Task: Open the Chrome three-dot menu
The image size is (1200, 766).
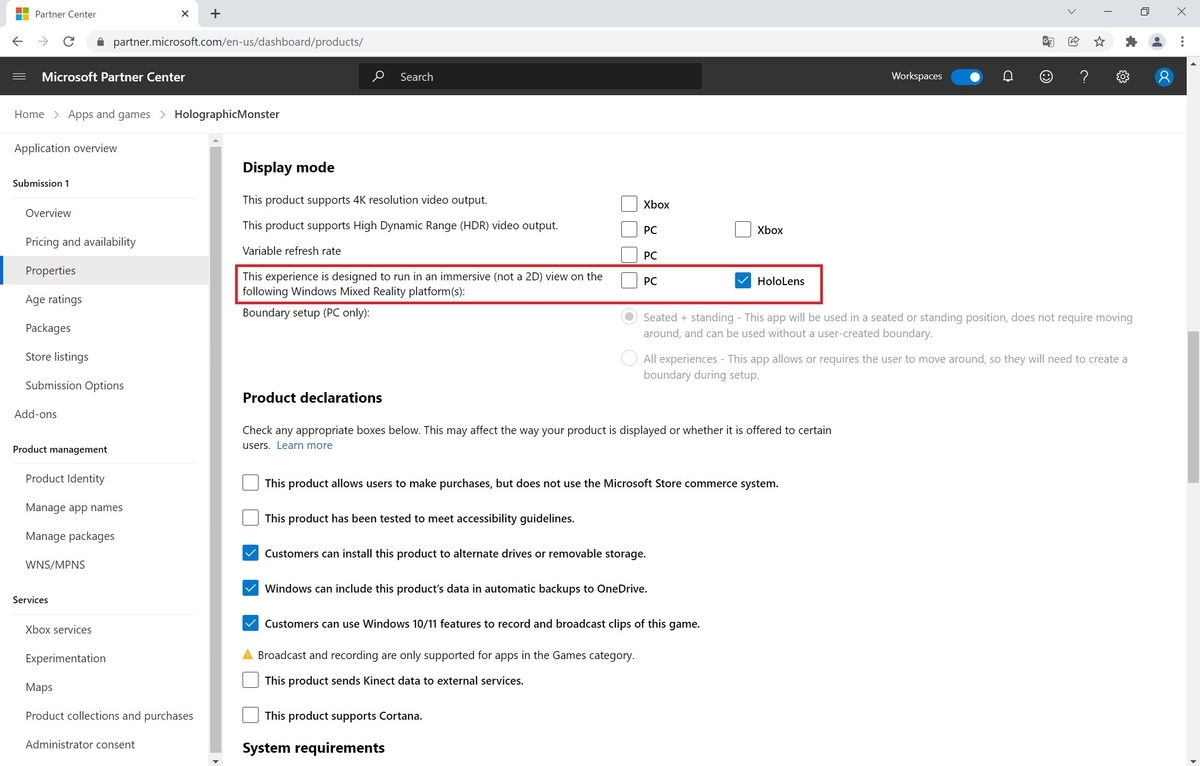Action: tap(1183, 42)
